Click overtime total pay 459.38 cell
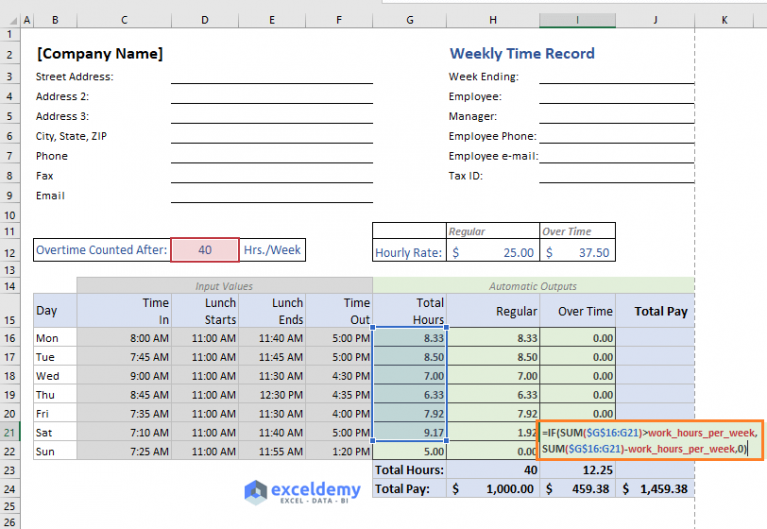This screenshot has width=767, height=529. pos(578,489)
